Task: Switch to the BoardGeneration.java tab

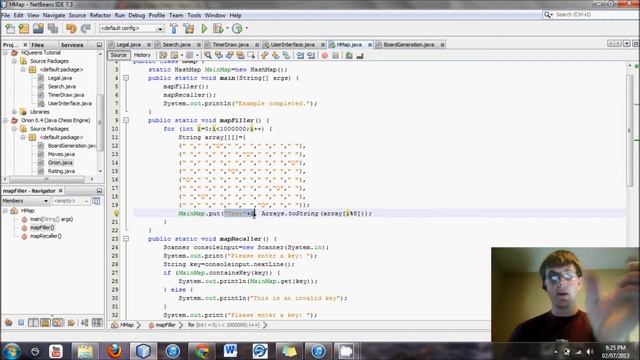Action: point(409,44)
